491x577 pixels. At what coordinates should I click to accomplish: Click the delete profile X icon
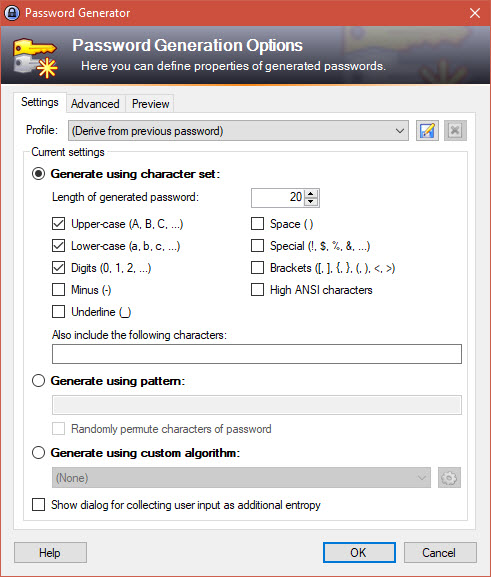click(455, 131)
